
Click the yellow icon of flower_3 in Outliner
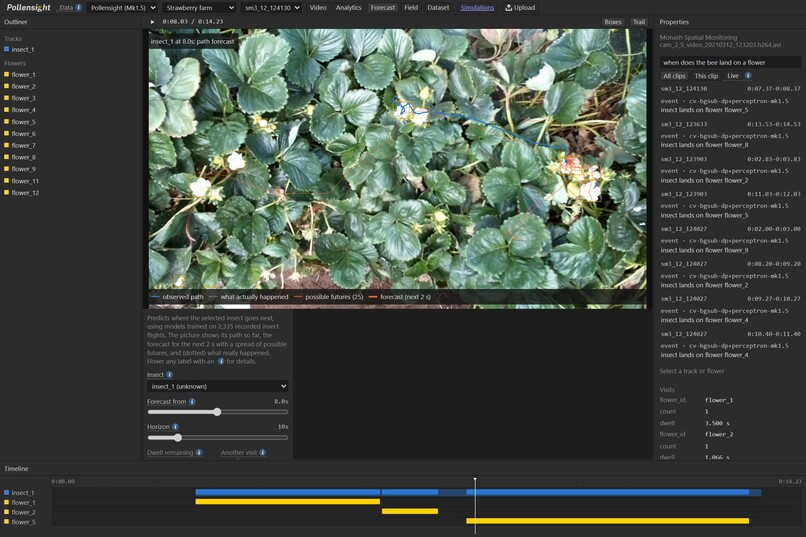click(7, 98)
